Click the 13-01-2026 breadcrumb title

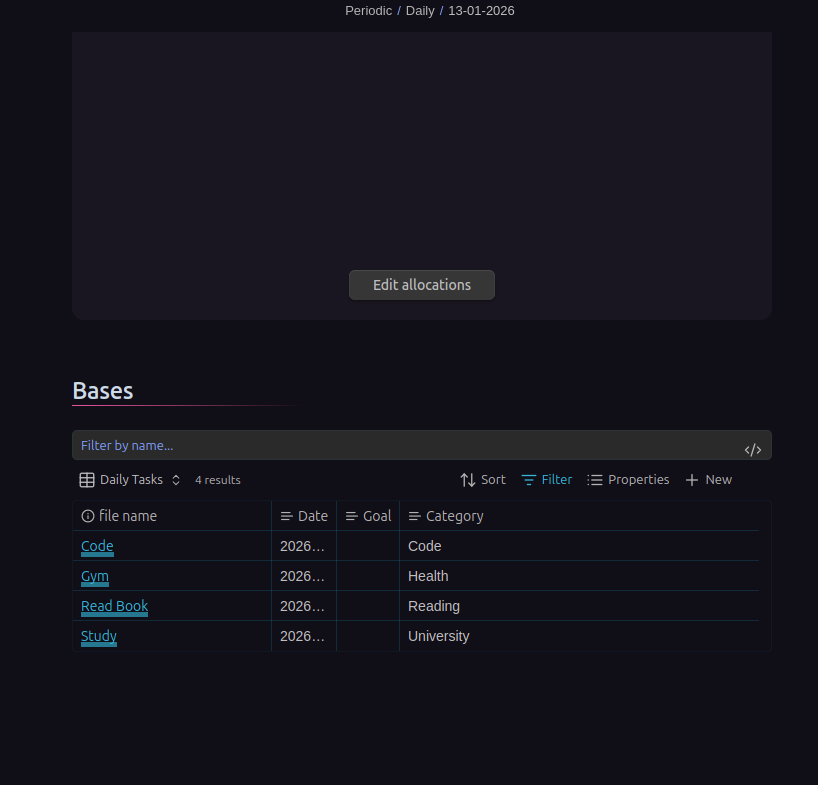[x=481, y=10]
